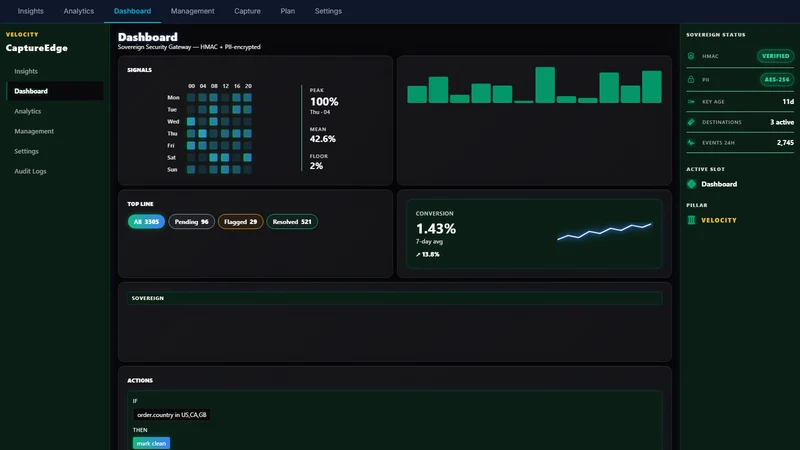This screenshot has height=450, width=800.
Task: Click the Mon row label in heatmap
Action: 173,97
